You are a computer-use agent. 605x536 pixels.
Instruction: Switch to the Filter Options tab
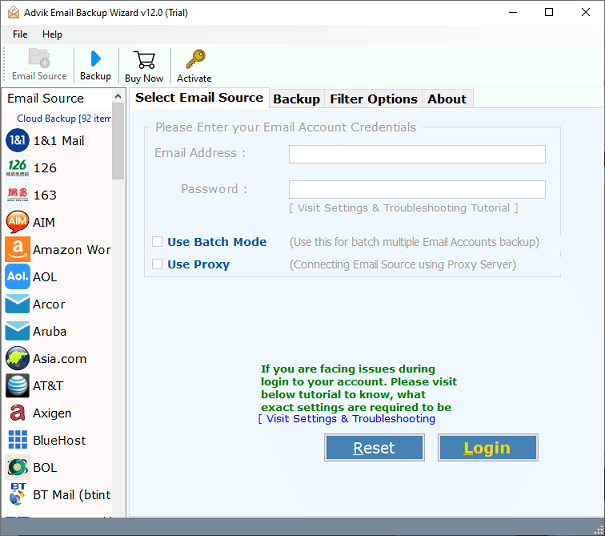(x=373, y=99)
